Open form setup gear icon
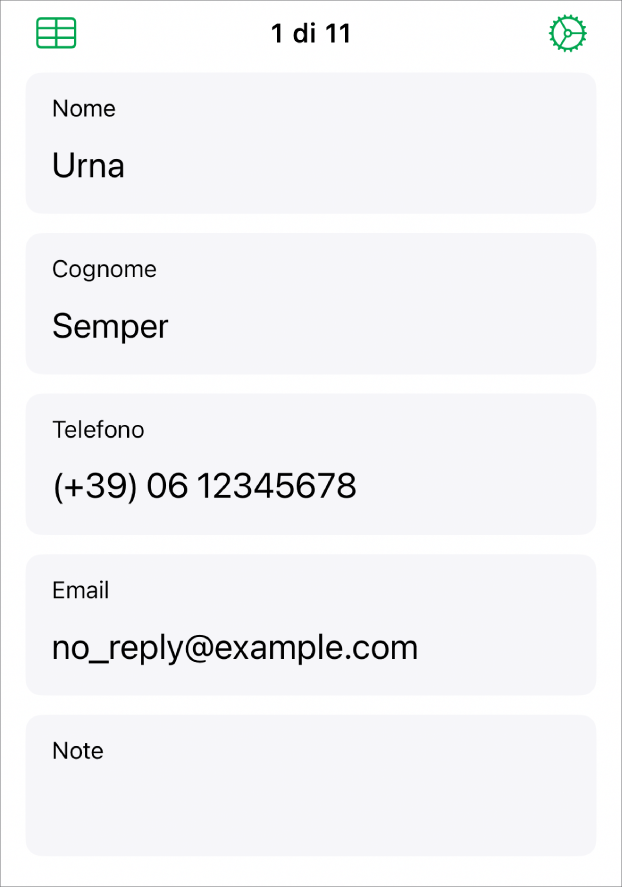This screenshot has height=888, width=622. (567, 33)
